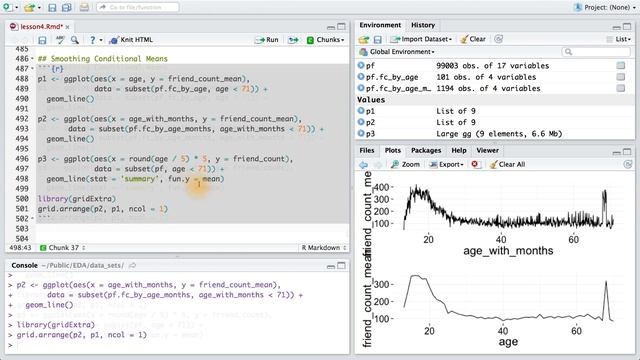View pf.fc_by_age via its grid icon
640x360 pixels.
[x=621, y=77]
